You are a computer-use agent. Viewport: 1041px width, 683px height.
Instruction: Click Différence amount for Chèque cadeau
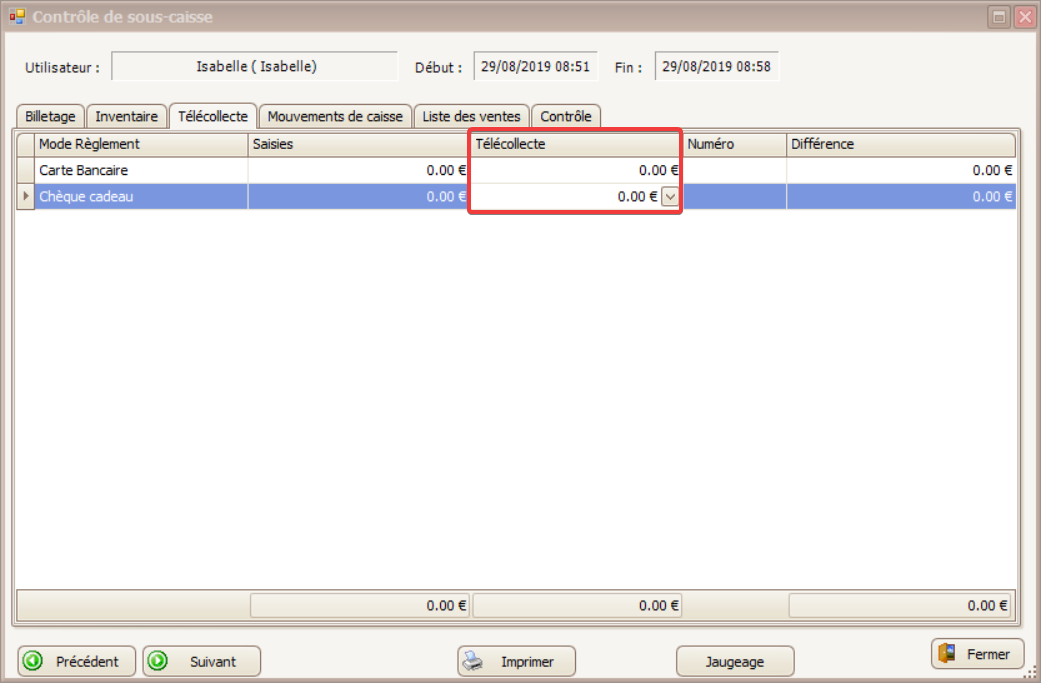point(901,196)
